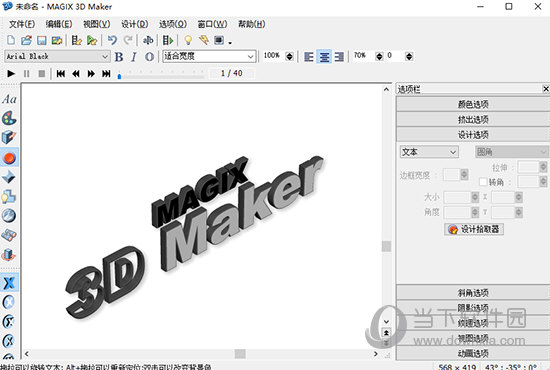Viewport: 550px width, 370px height.
Task: Expand the 斜角选项 panel section
Action: (473, 292)
